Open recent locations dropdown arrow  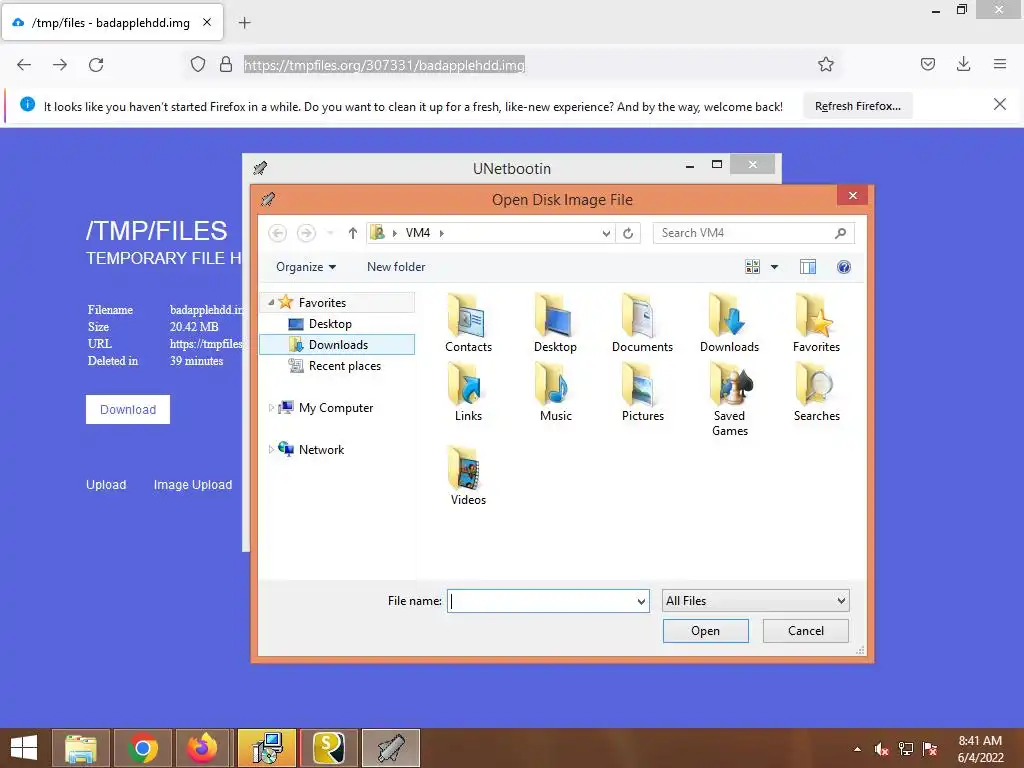pyautogui.click(x=330, y=233)
